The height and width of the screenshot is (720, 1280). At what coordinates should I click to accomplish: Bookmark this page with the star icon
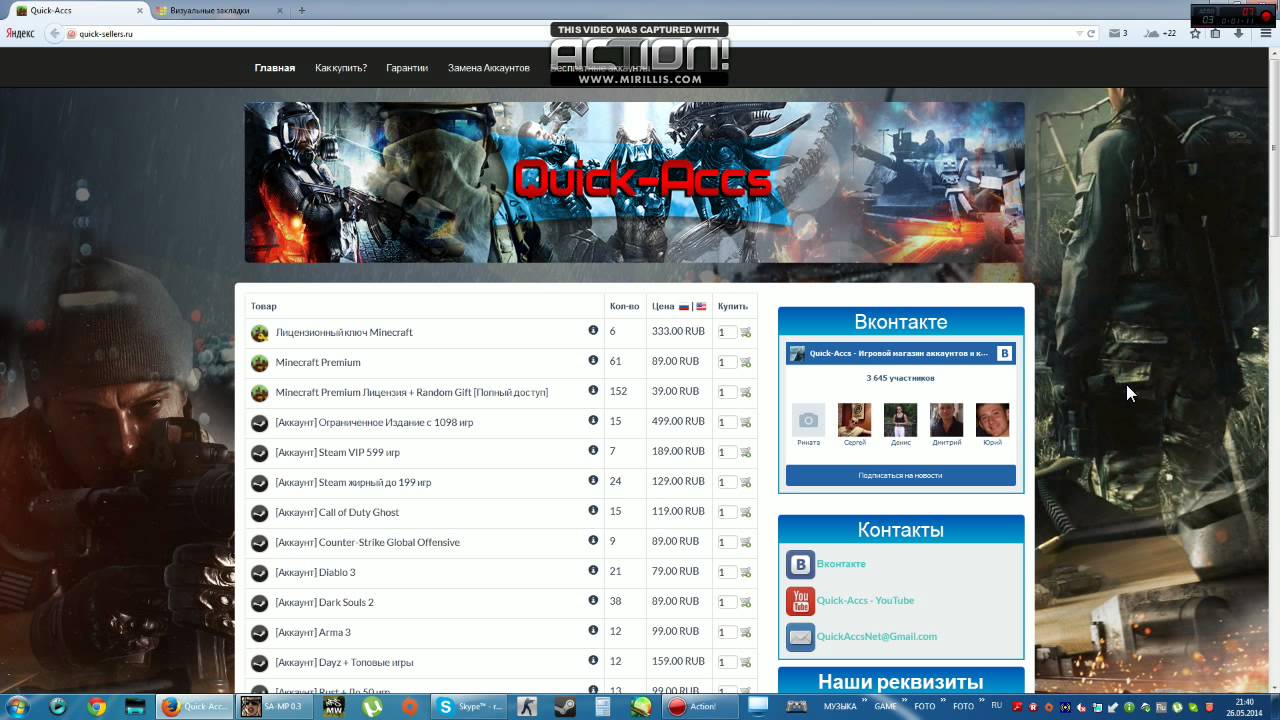click(x=1195, y=33)
